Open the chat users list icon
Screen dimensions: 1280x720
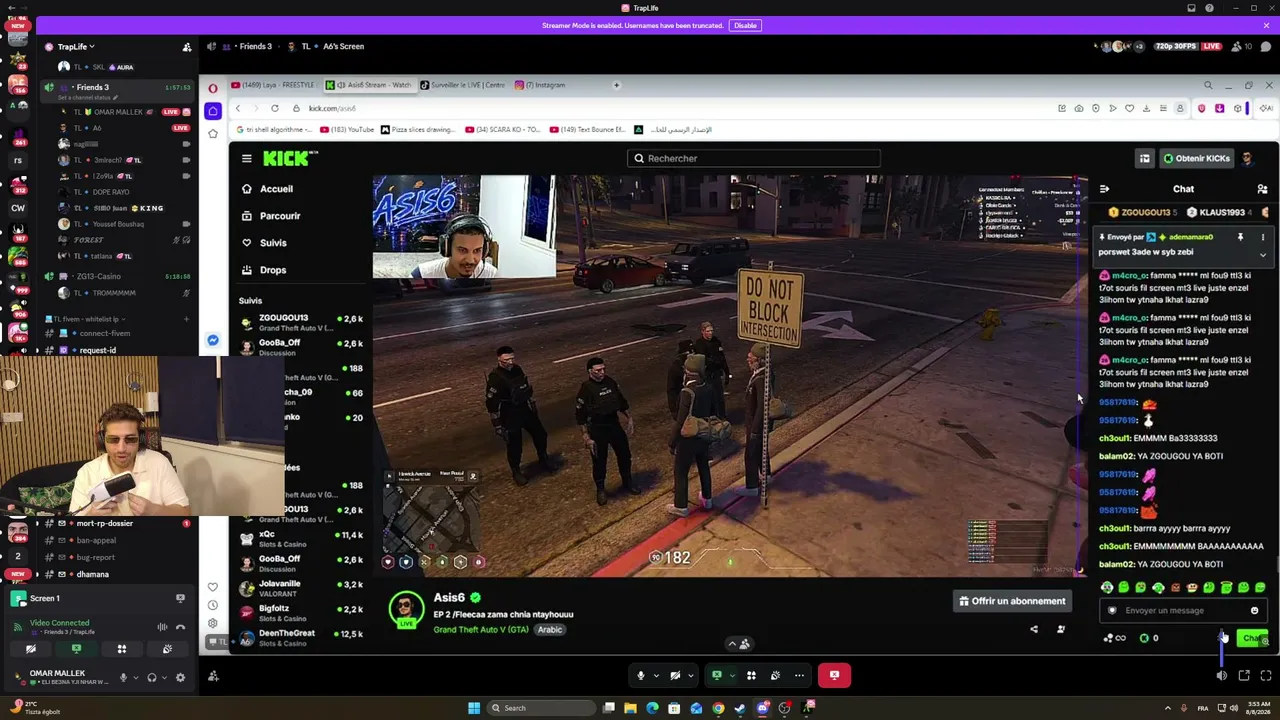(1262, 189)
